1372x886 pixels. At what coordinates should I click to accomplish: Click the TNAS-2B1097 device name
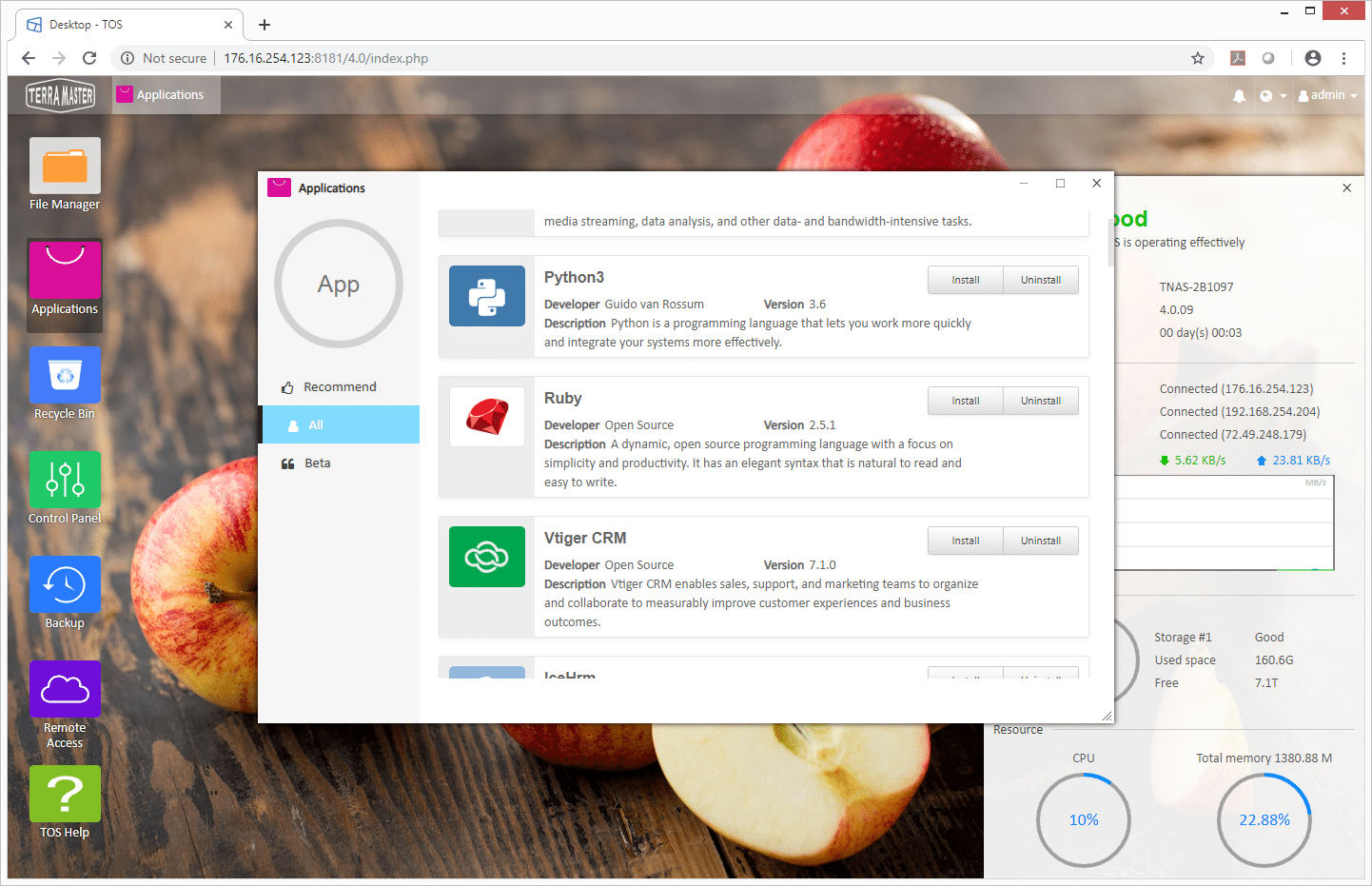click(x=1196, y=286)
